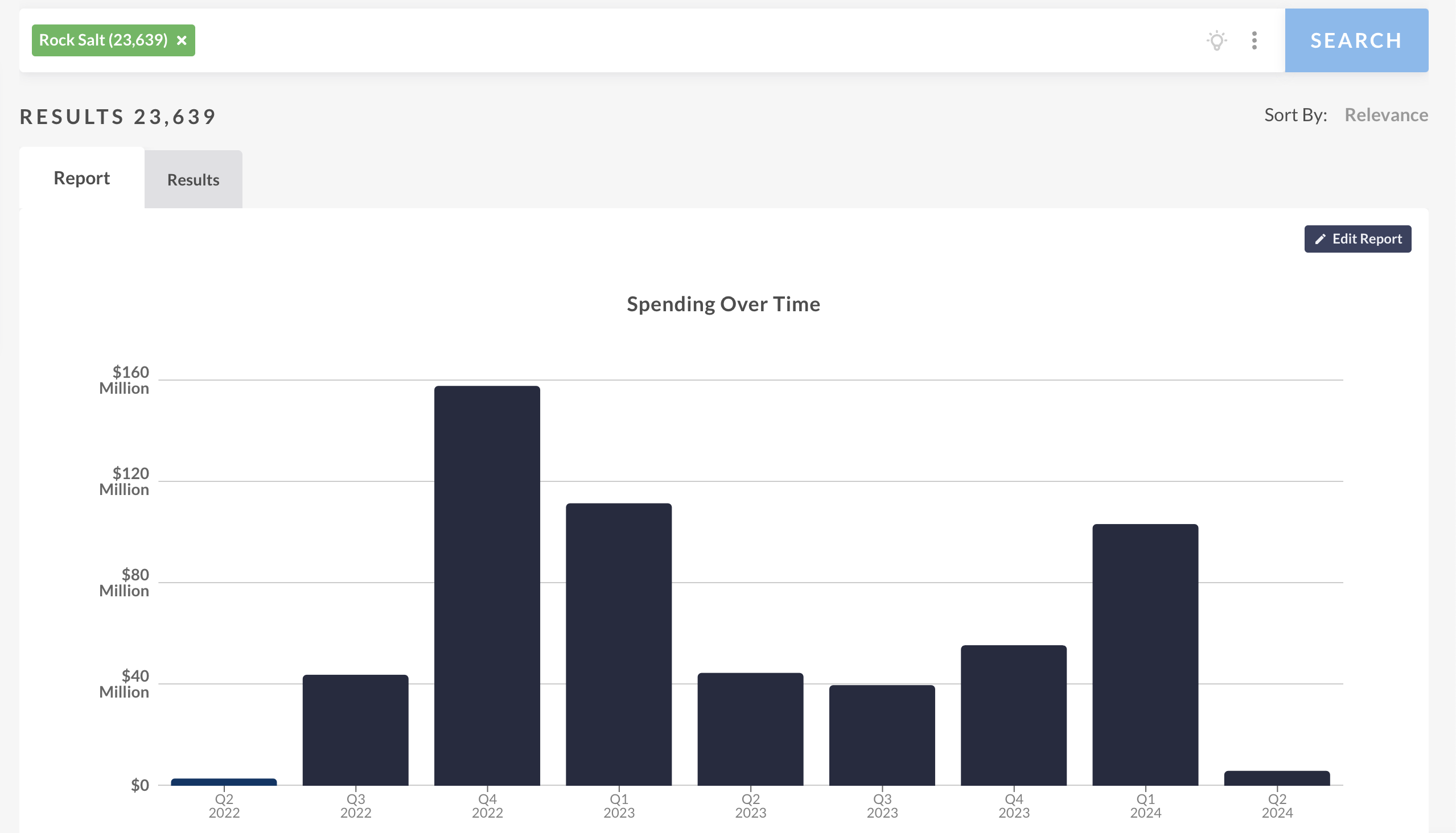
Task: Select the Q1 2023 bar
Action: (619, 644)
